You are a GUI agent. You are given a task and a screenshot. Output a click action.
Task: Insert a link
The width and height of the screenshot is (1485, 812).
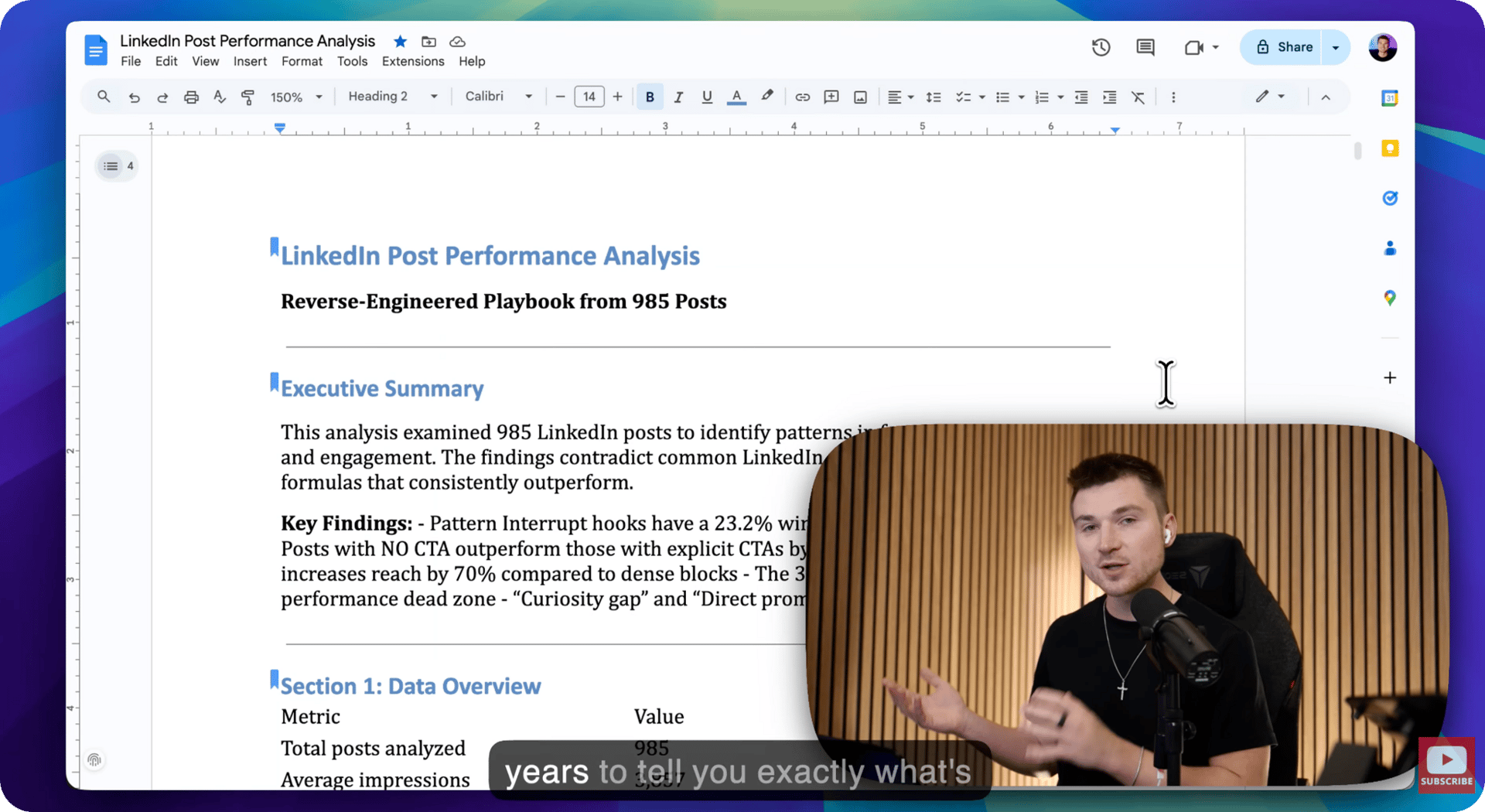pos(803,97)
